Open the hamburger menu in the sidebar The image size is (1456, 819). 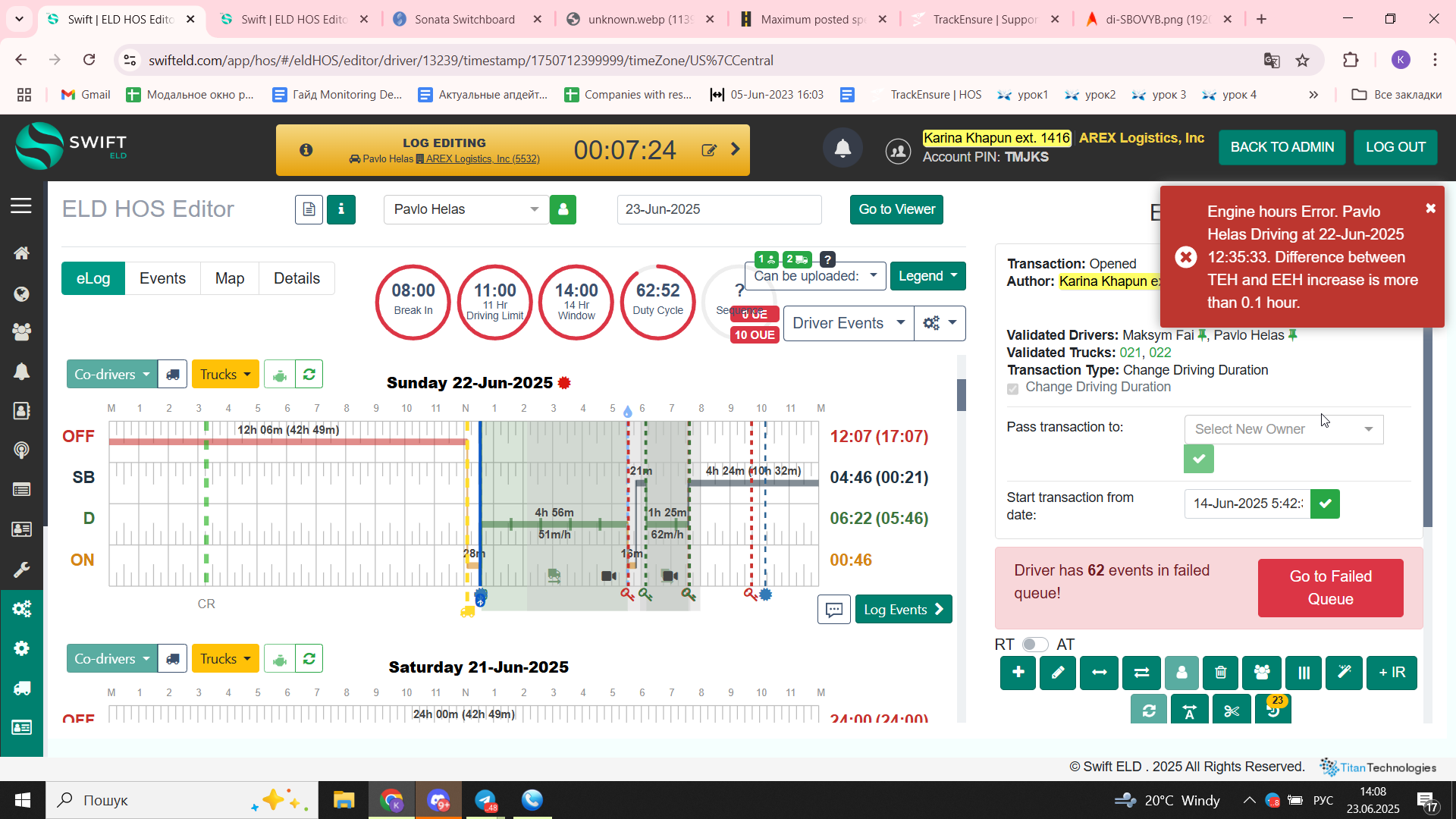coord(21,206)
